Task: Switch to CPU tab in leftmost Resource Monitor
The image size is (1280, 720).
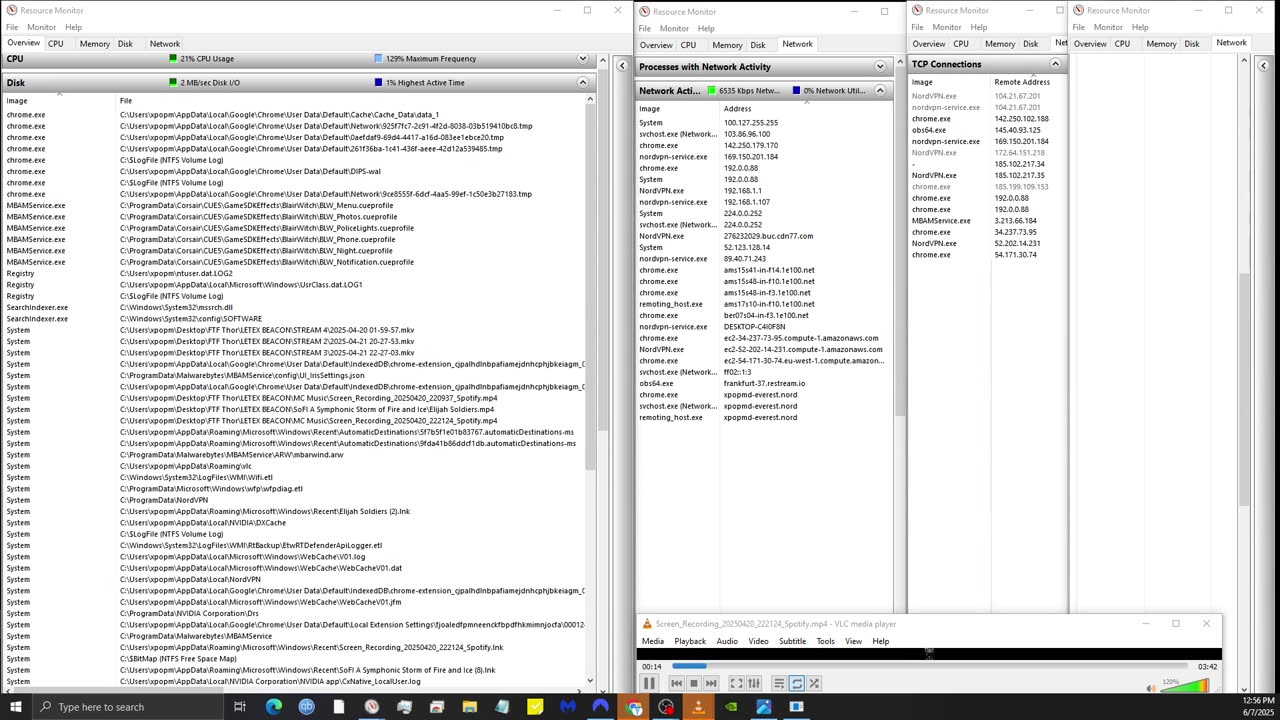Action: pos(55,44)
